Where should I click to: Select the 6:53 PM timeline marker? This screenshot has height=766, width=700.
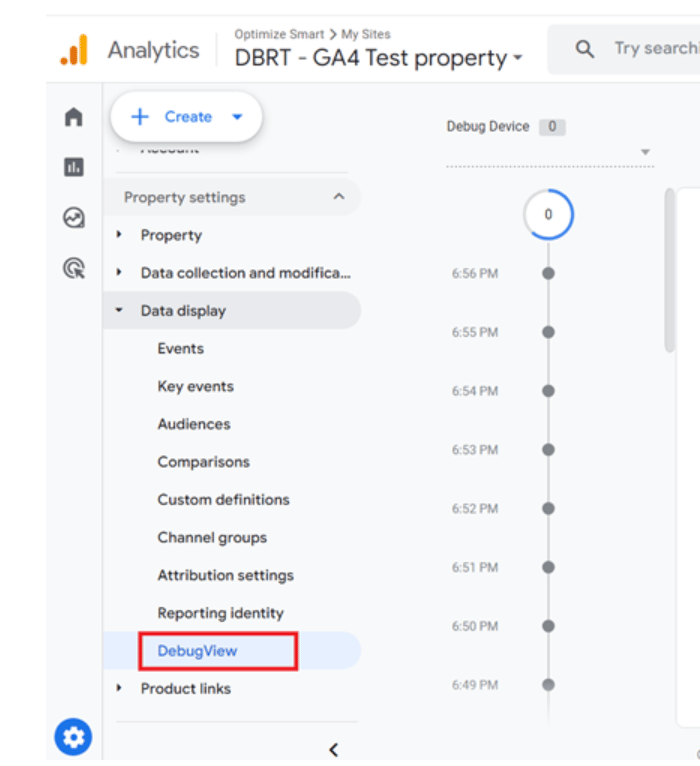point(548,449)
